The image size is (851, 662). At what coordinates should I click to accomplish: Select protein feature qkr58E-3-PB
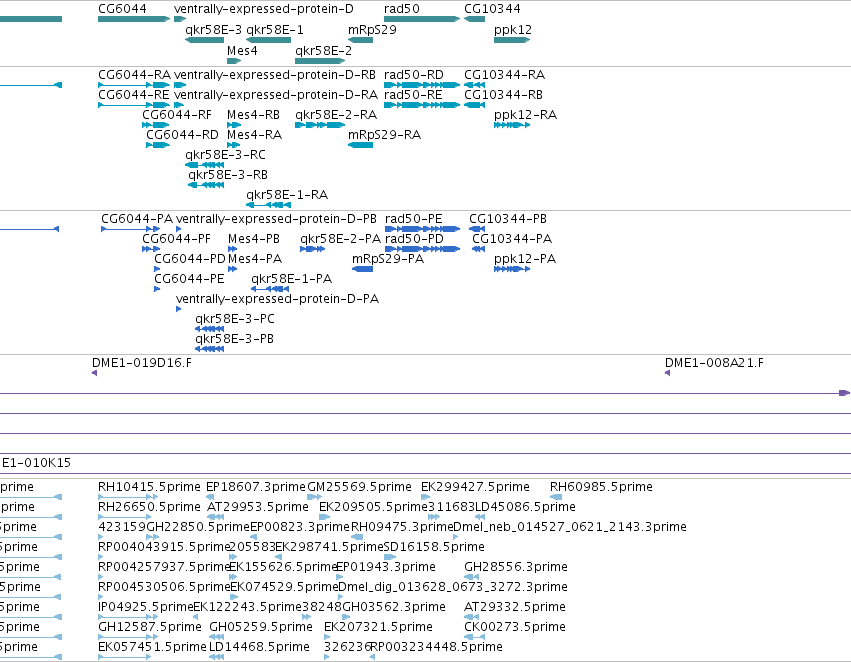pos(234,340)
